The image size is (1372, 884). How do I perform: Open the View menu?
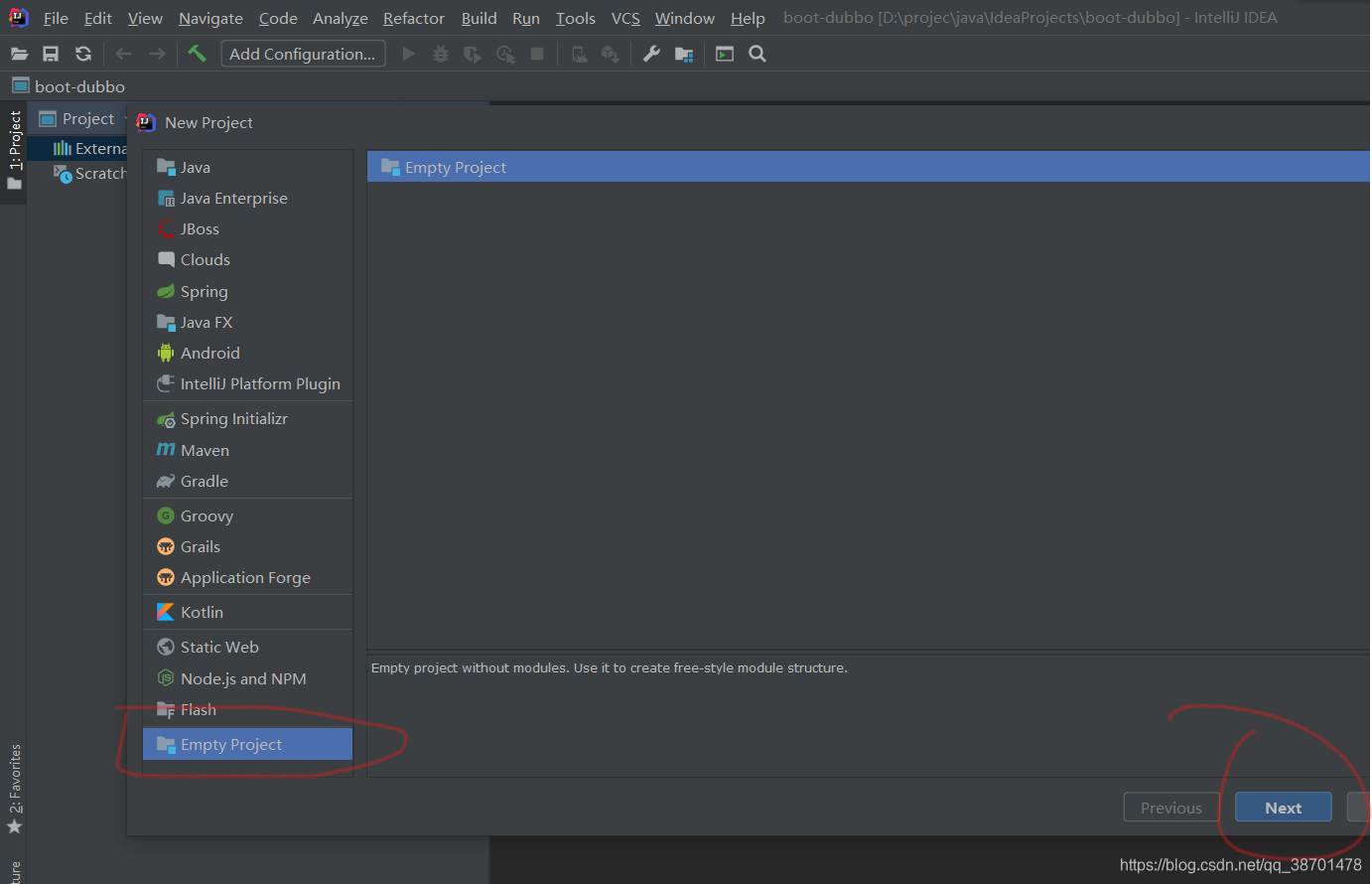point(145,18)
